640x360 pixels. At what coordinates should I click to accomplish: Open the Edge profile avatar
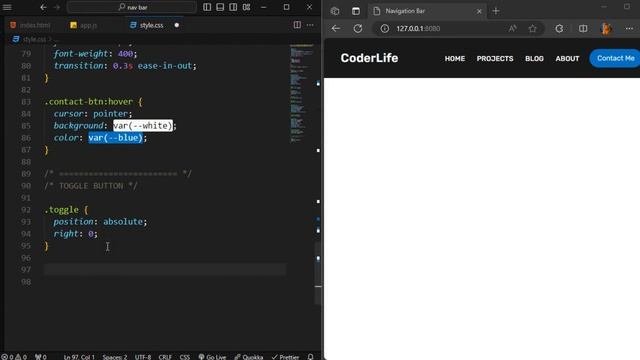pos(607,29)
